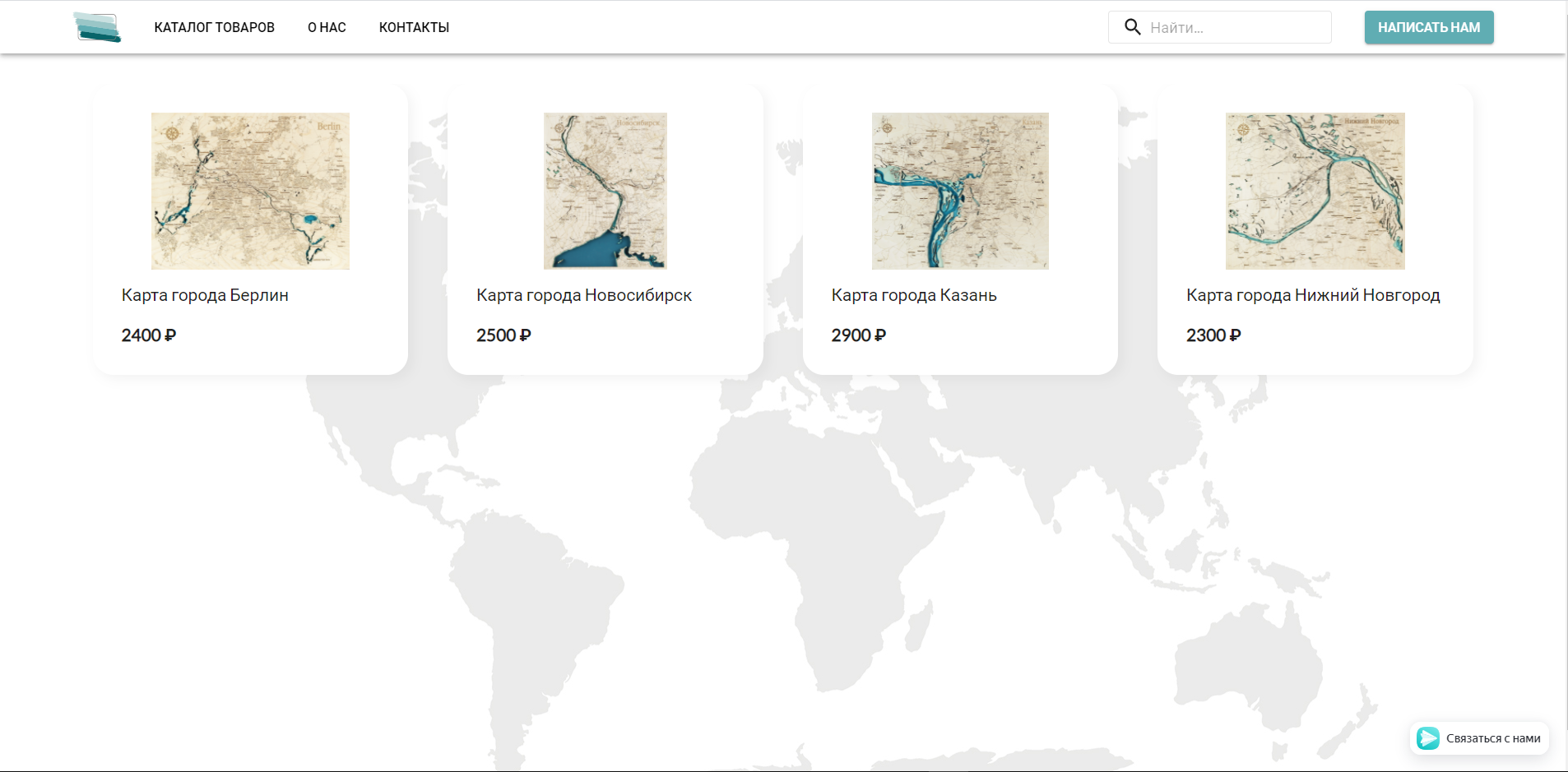Focus the Найти search field

coord(1220,27)
